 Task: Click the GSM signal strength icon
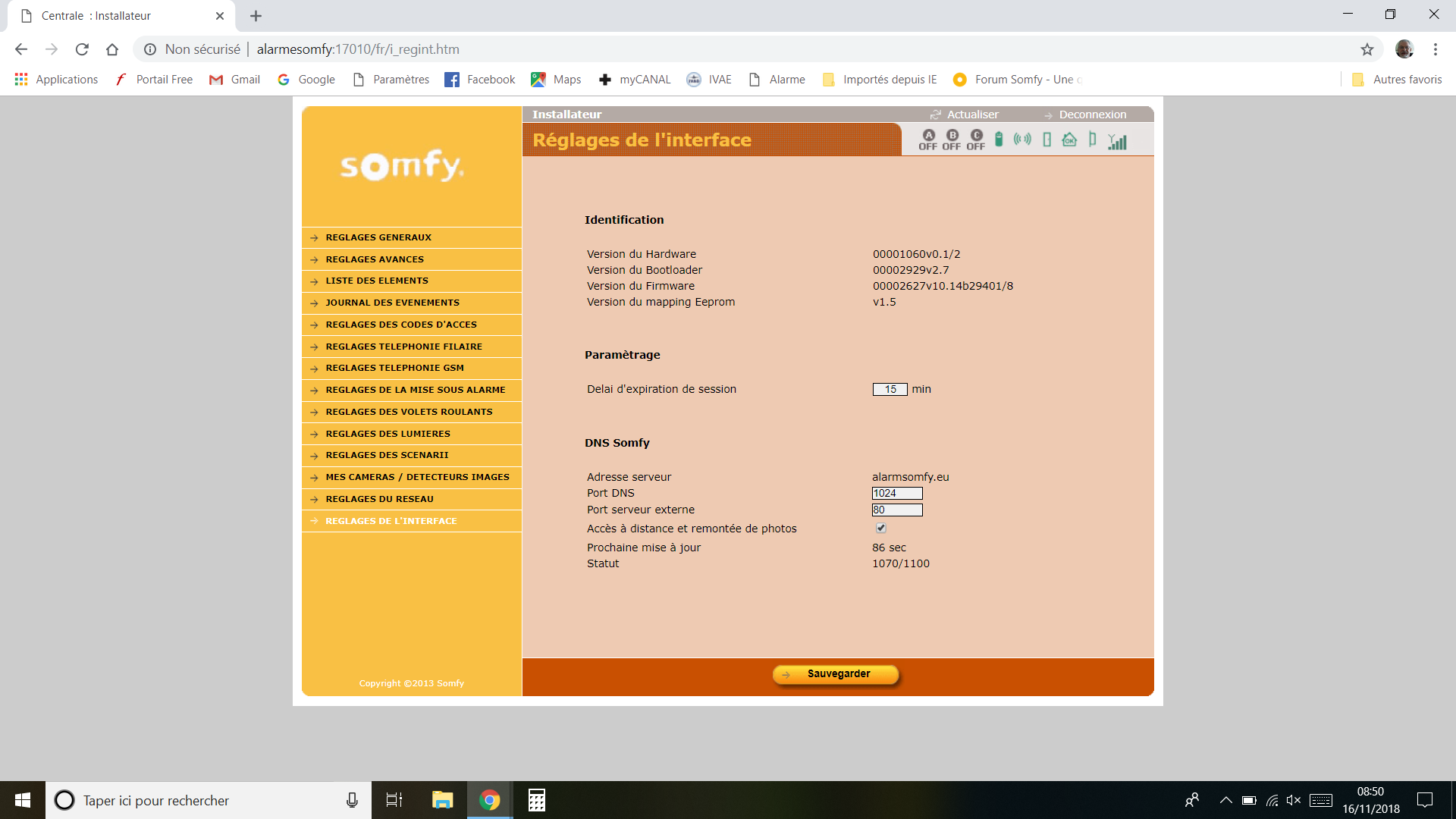click(x=1117, y=141)
